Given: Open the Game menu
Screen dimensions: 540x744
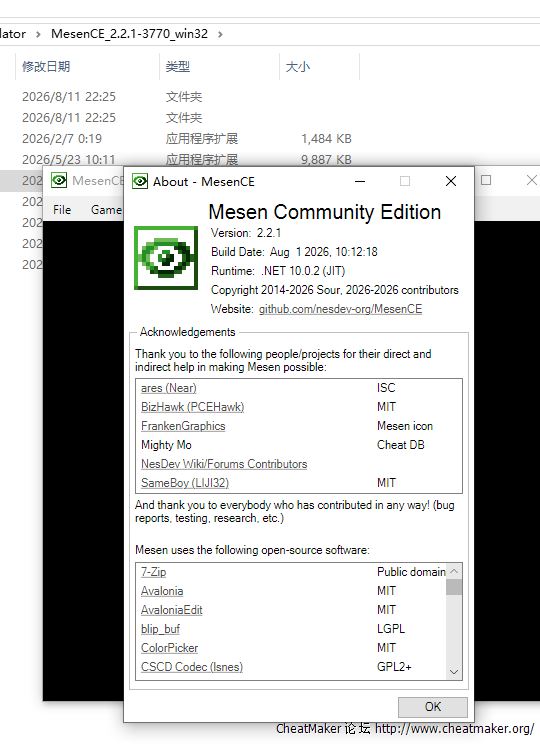Looking at the screenshot, I should 106,210.
